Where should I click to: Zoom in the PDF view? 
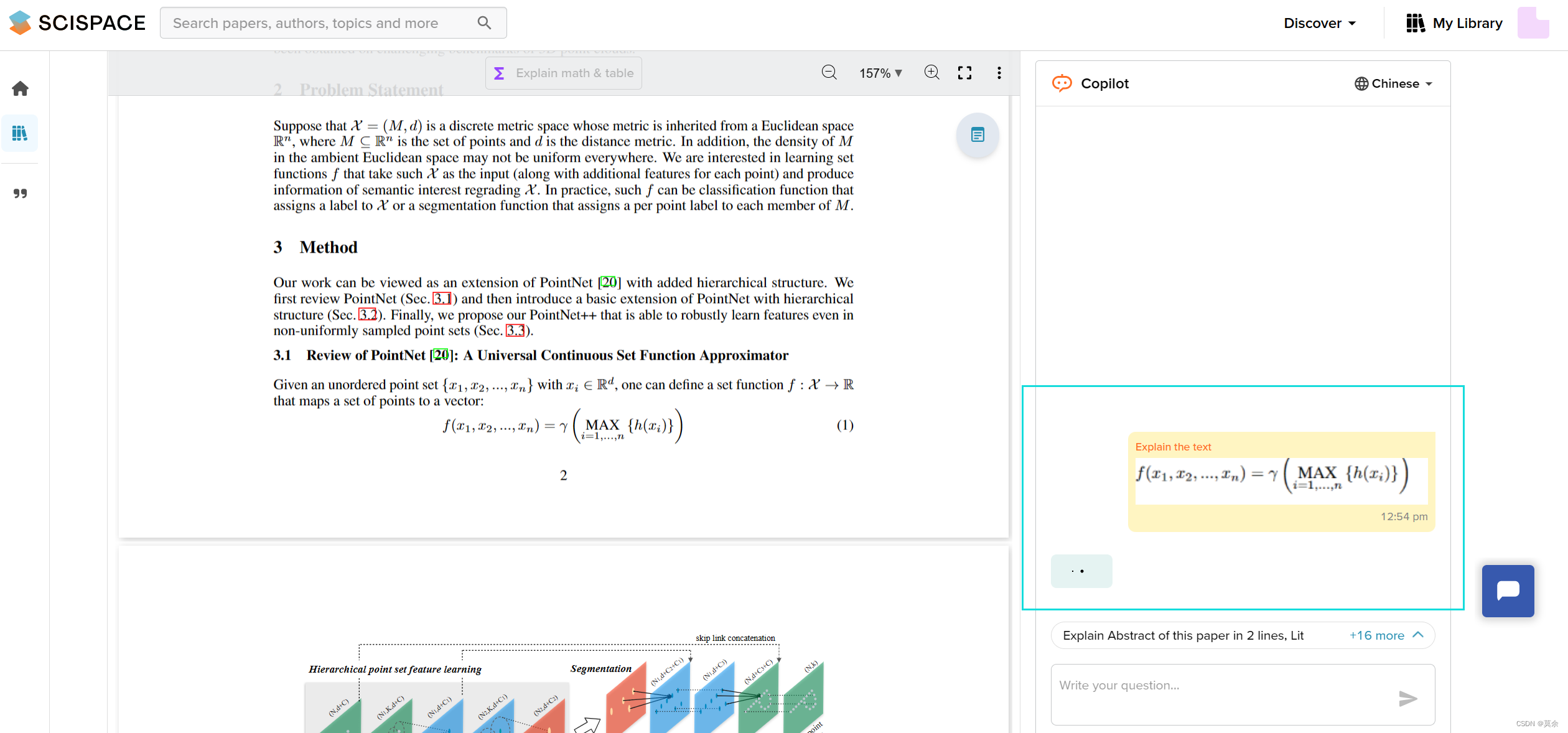(931, 73)
